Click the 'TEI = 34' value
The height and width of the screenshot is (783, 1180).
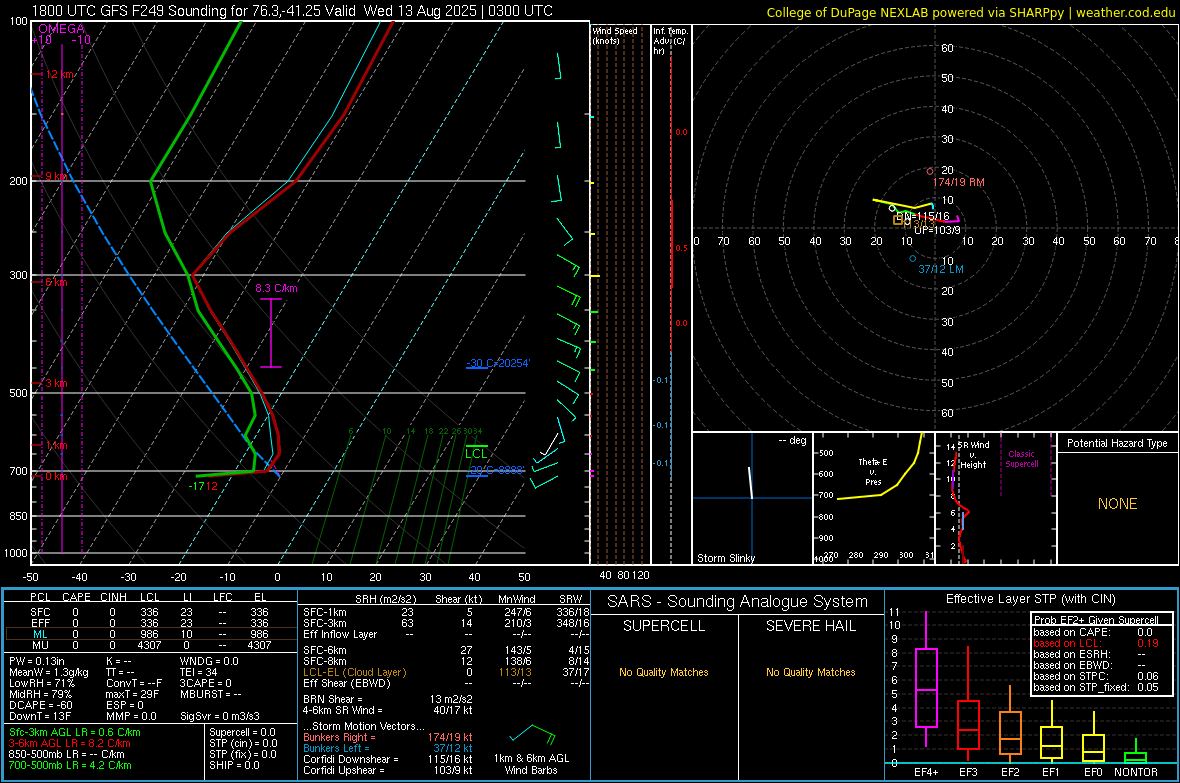pos(199,672)
